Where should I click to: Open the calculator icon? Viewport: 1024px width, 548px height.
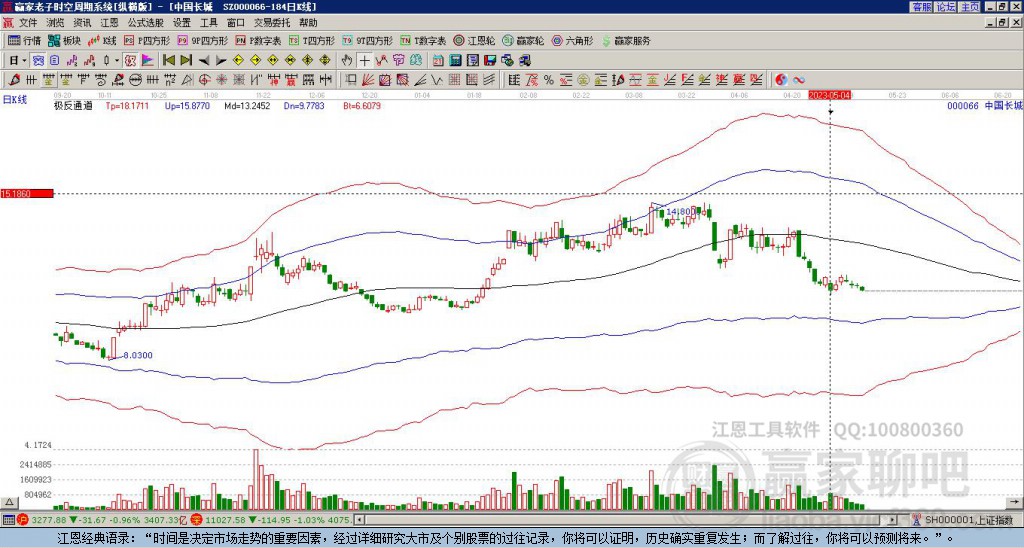[455, 60]
